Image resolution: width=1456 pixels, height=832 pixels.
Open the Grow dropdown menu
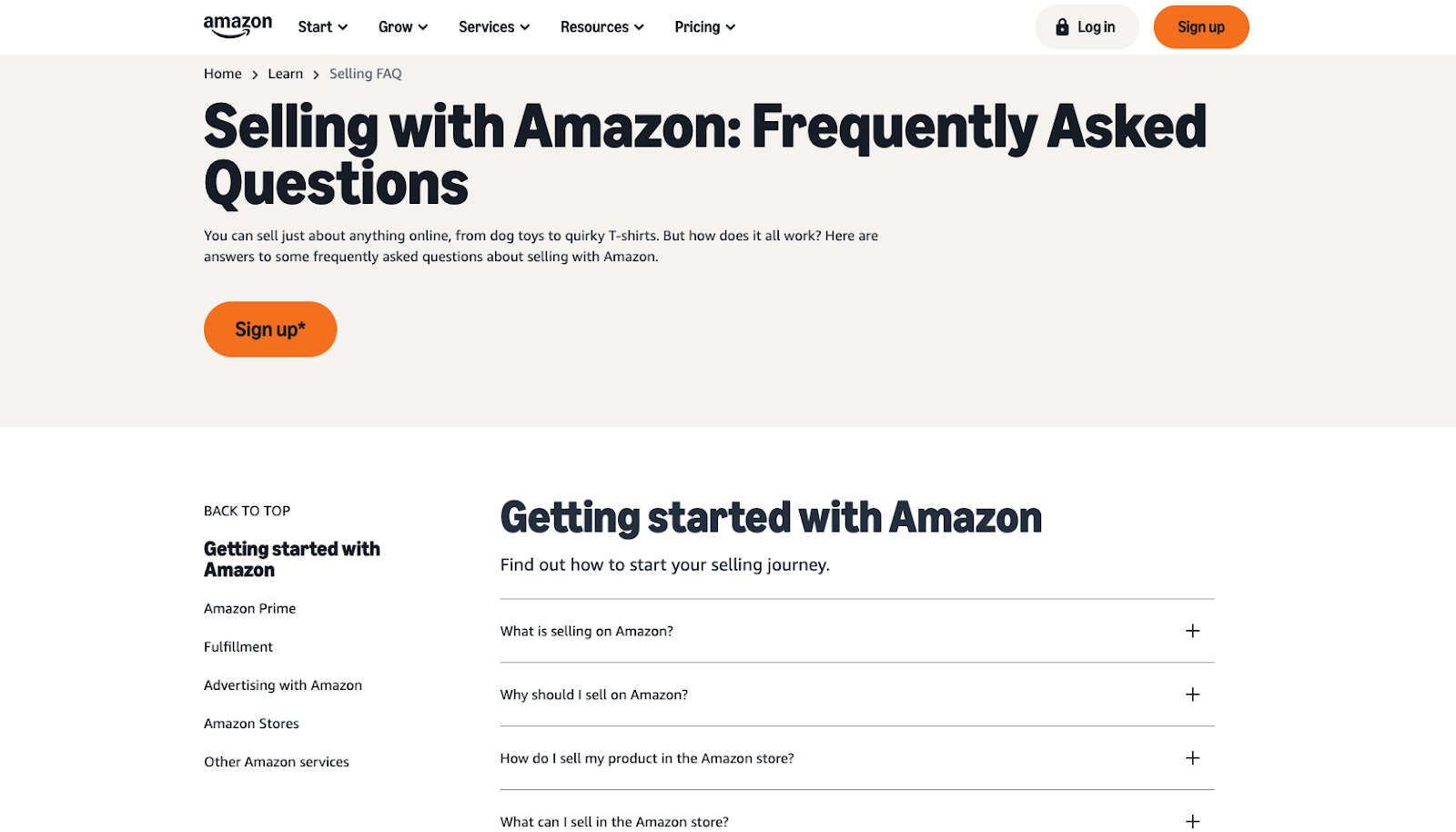pos(402,27)
